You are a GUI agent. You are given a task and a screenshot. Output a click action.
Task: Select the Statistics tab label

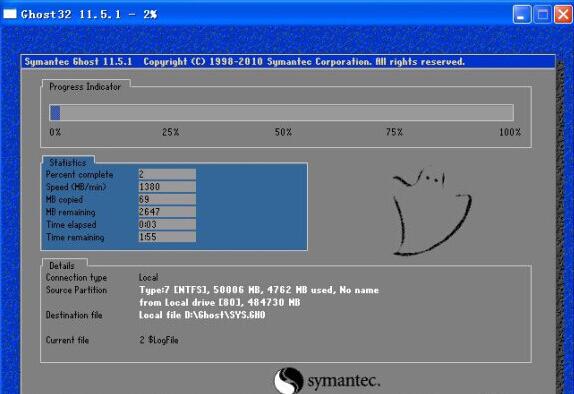pos(68,163)
